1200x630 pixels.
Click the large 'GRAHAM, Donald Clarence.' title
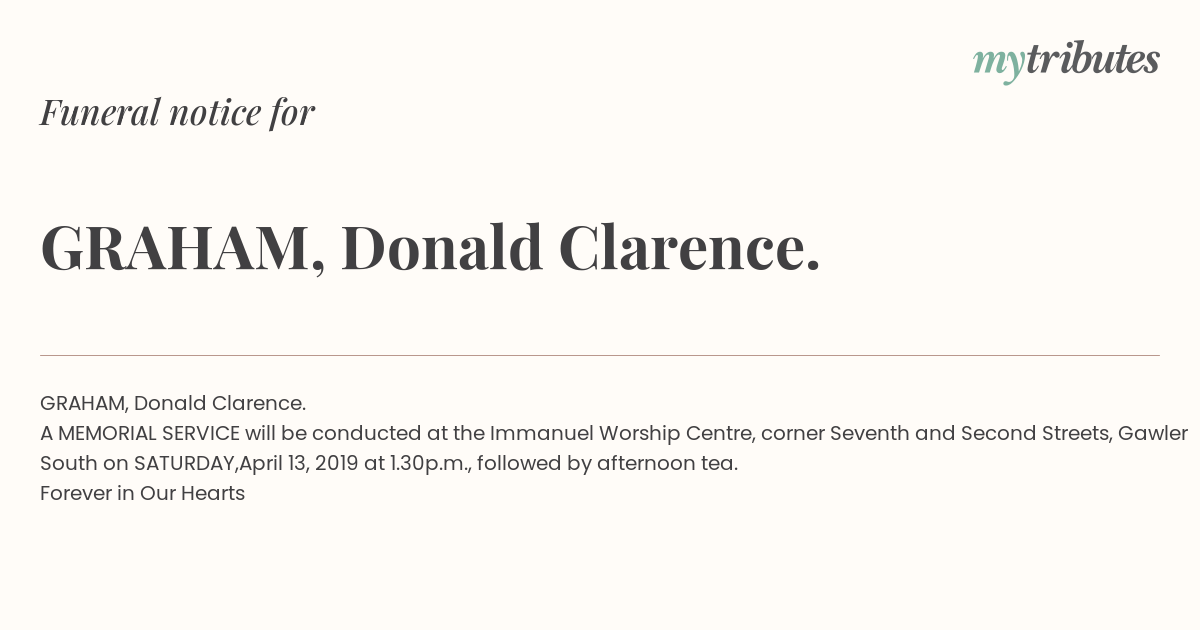(430, 248)
